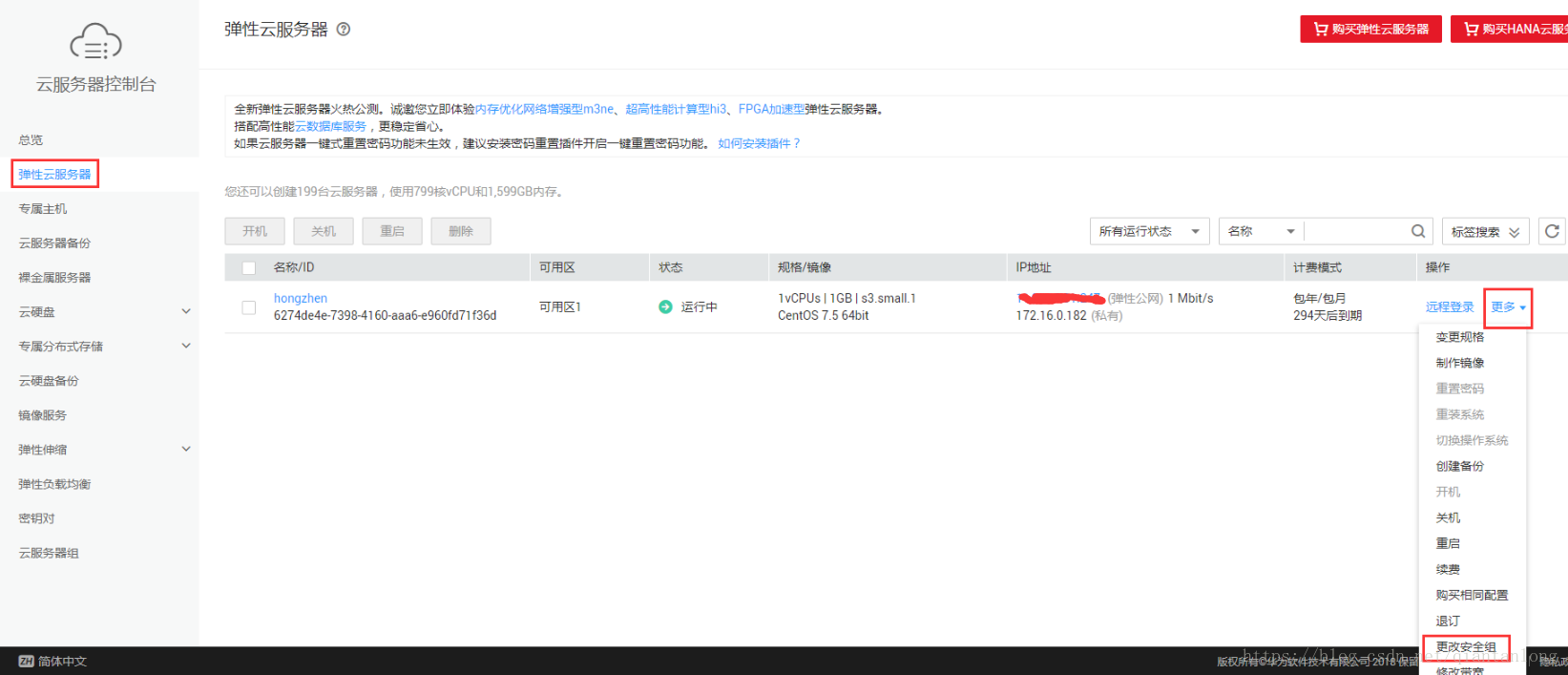Click the 远程登录 link
The height and width of the screenshot is (675, 1568).
click(1450, 307)
